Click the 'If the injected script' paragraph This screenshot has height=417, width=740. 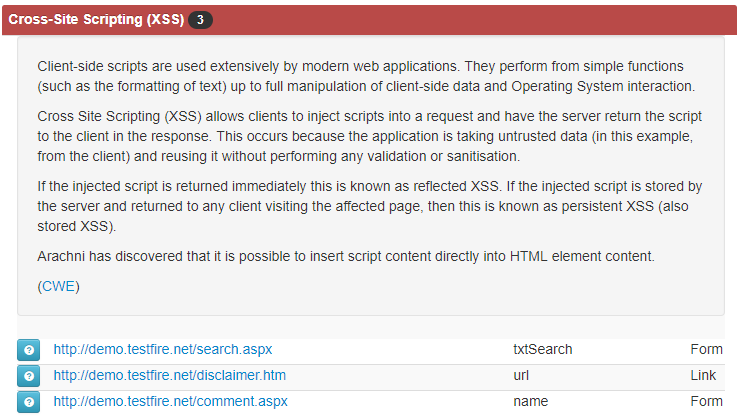tap(370, 206)
